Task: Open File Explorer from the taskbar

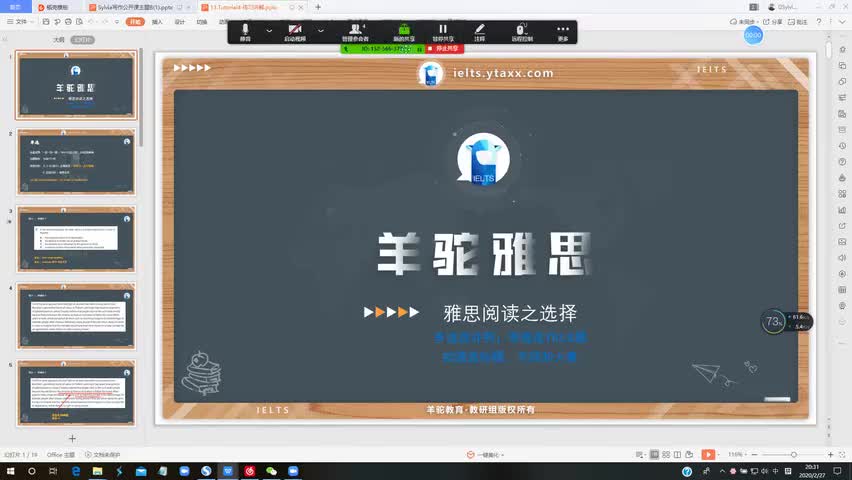Action: (x=97, y=471)
